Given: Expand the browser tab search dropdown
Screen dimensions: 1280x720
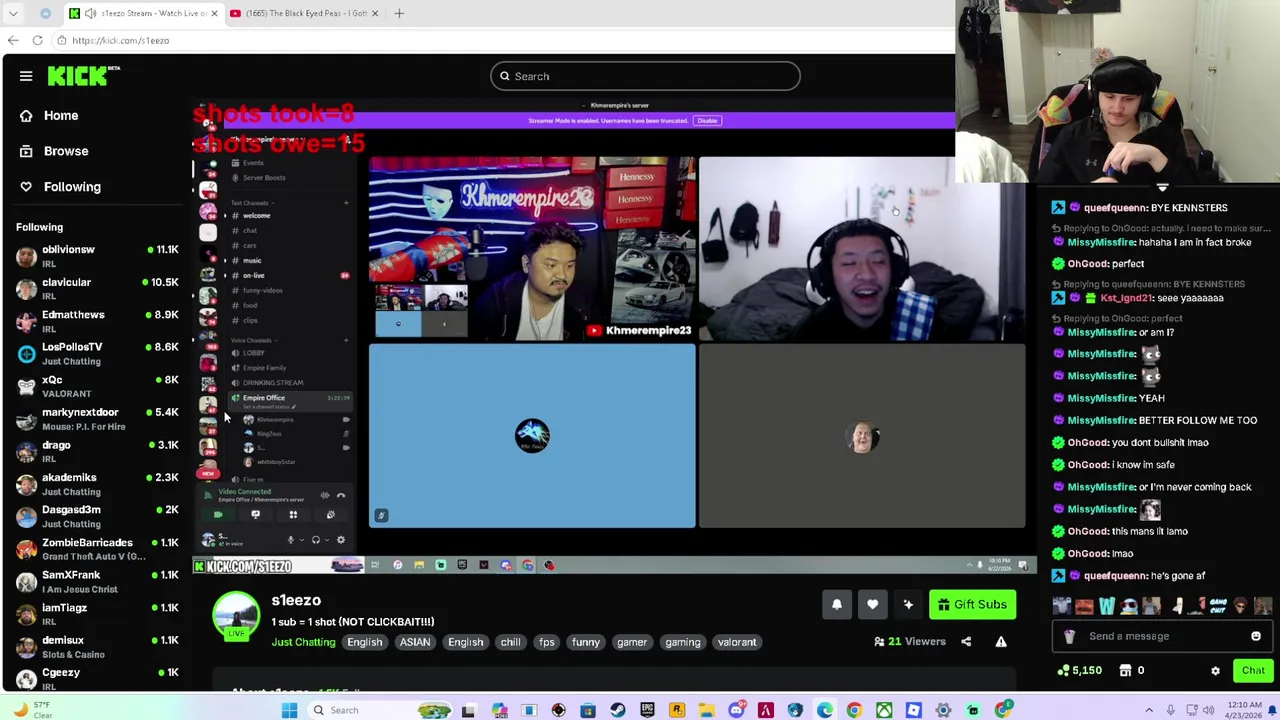Looking at the screenshot, I should click(x=13, y=13).
